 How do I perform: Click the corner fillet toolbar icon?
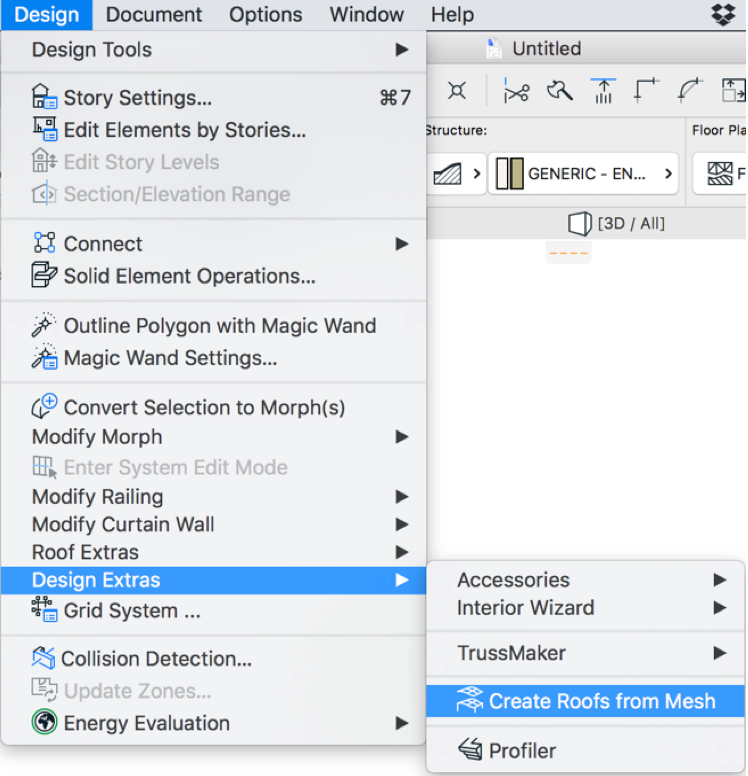click(646, 90)
